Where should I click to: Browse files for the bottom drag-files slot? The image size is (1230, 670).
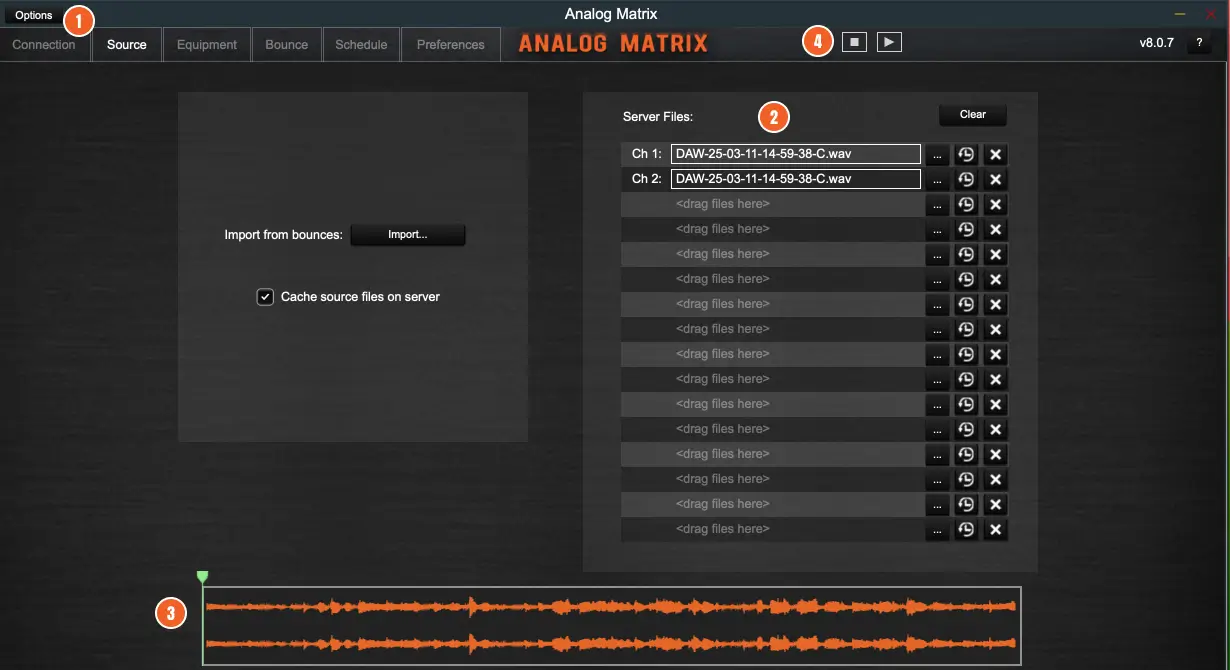937,530
